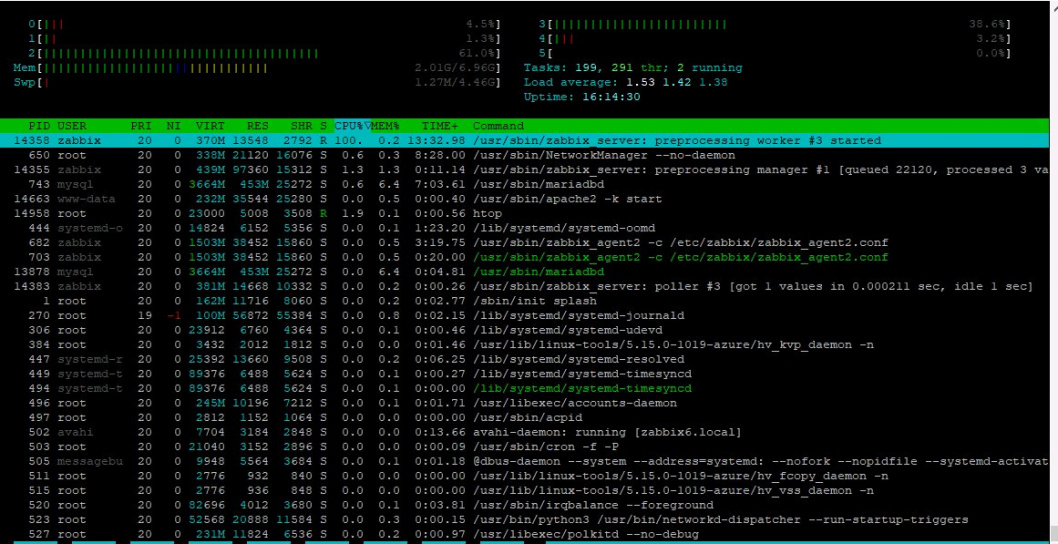Select the systemd-journald process row
Screen dimensions: 1058x544
coord(525,316)
